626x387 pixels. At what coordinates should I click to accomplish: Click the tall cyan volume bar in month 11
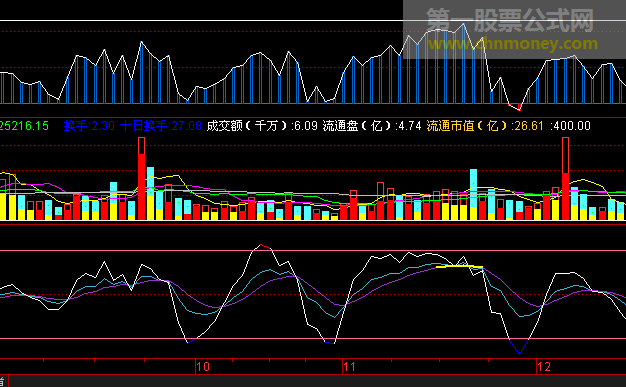(473, 194)
